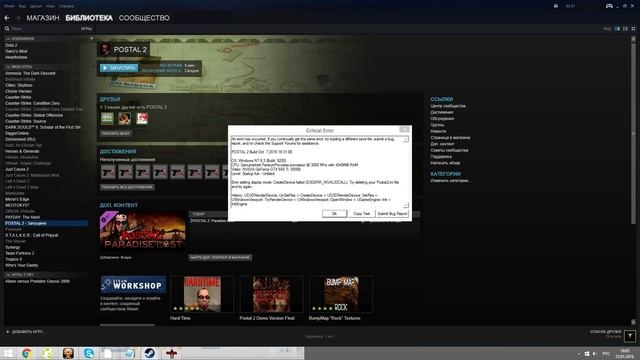The width and height of the screenshot is (640, 360).
Task: Select Aliens versus Predator Classic 2000
Action: 38,281
